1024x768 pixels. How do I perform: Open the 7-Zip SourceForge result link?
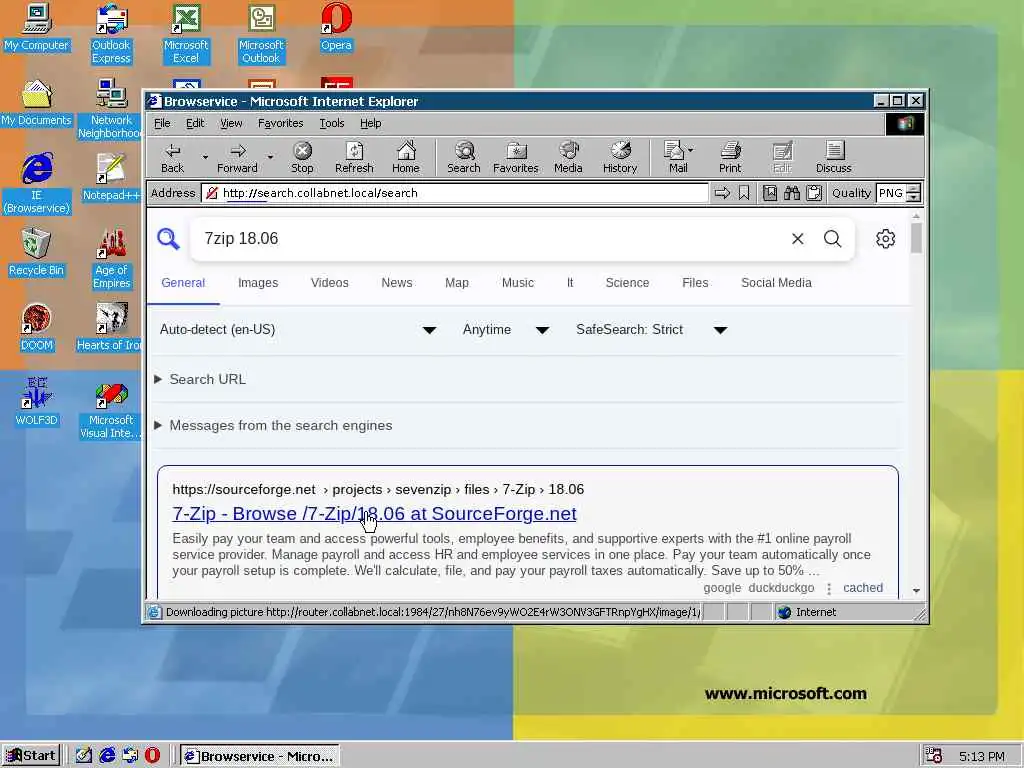pos(374,514)
